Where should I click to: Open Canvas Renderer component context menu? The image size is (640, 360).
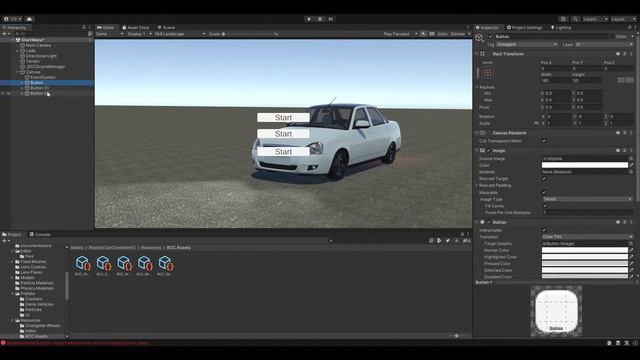[x=631, y=133]
